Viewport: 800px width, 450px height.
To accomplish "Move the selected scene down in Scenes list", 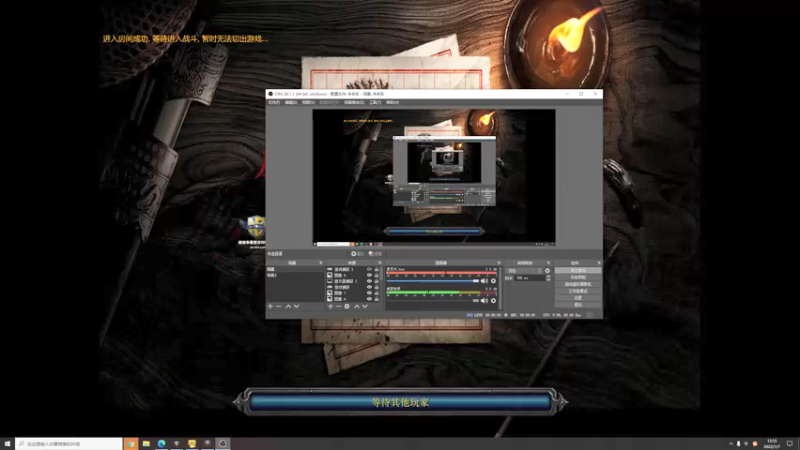I will [296, 306].
